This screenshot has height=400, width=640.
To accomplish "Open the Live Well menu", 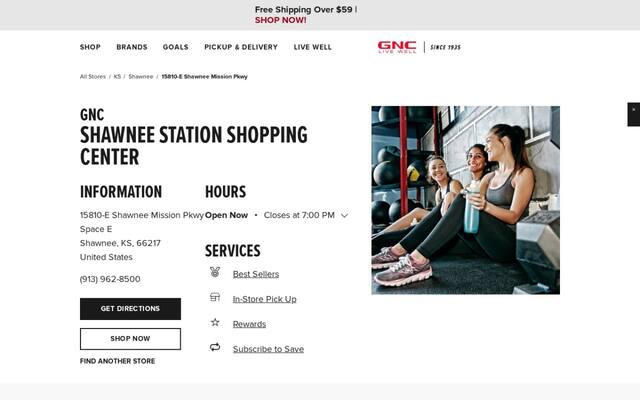I will click(x=313, y=47).
